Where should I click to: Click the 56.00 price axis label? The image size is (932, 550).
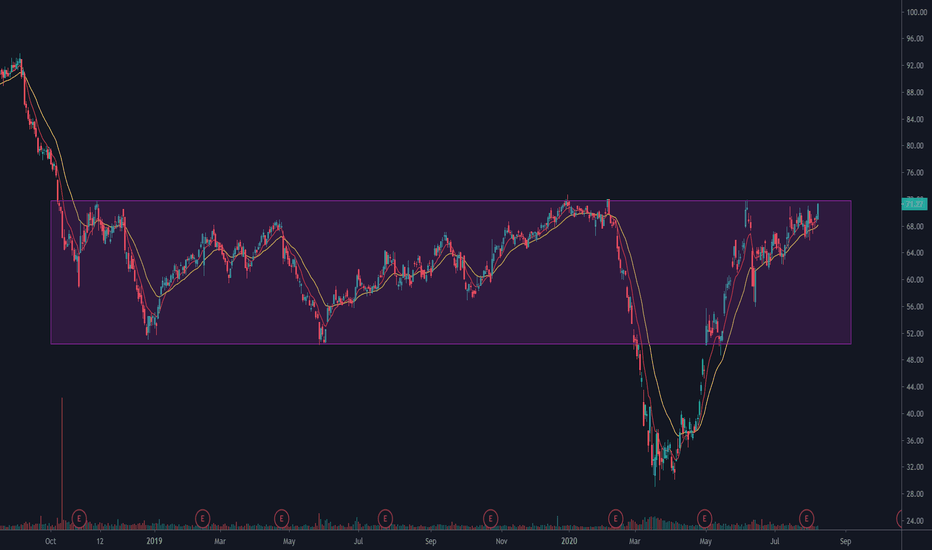[915, 306]
